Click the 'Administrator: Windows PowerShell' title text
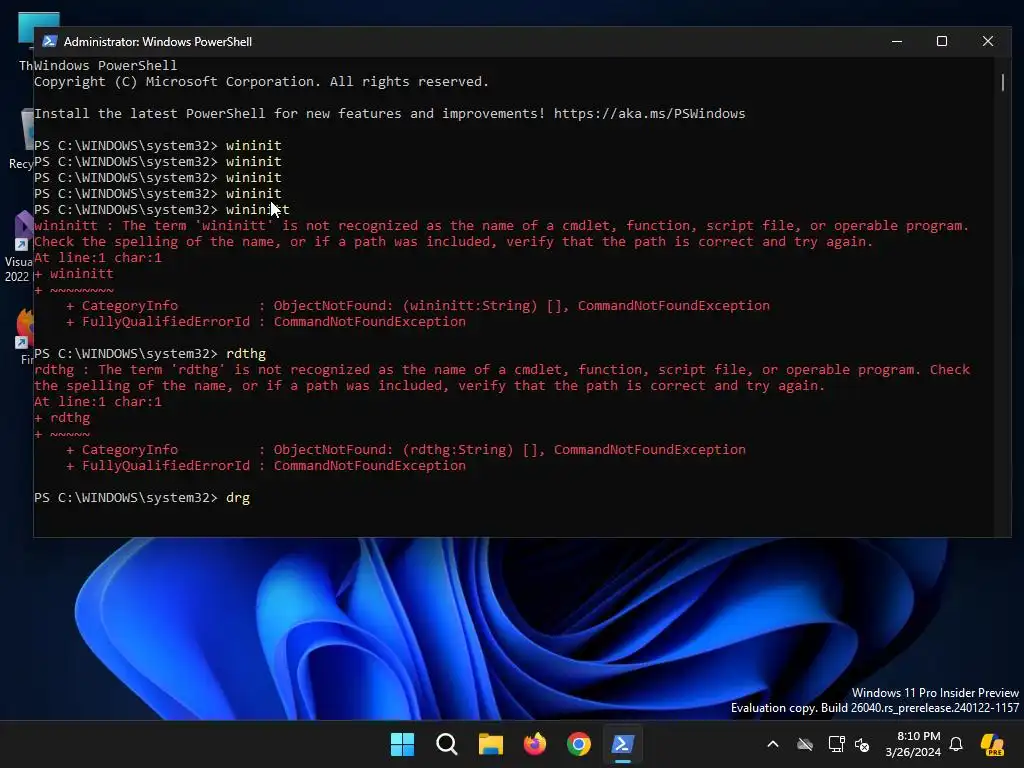1024x768 pixels. pos(157,42)
